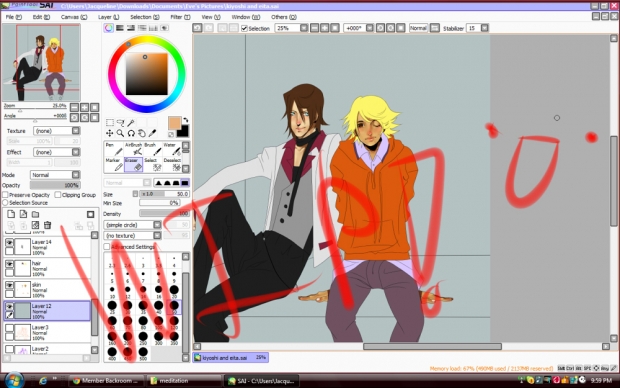Activate the eyedropper tool

[152, 133]
